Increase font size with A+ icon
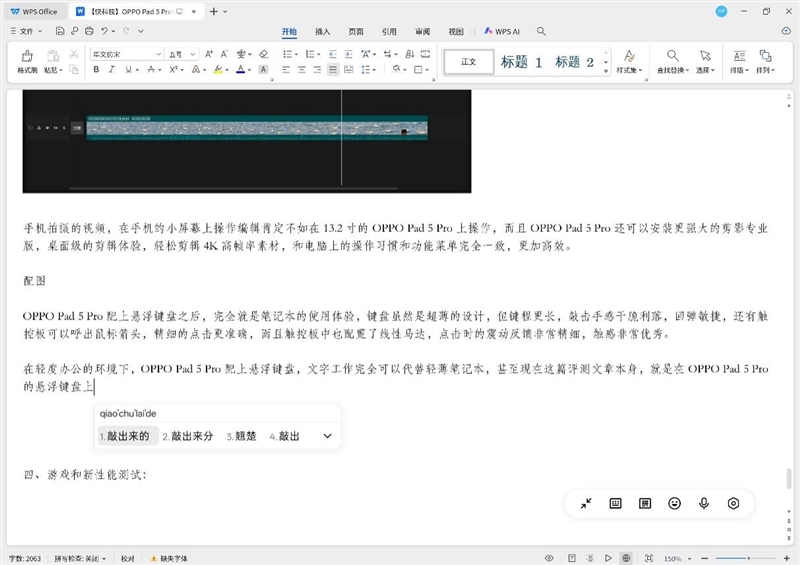The width and height of the screenshot is (800, 565). point(209,54)
